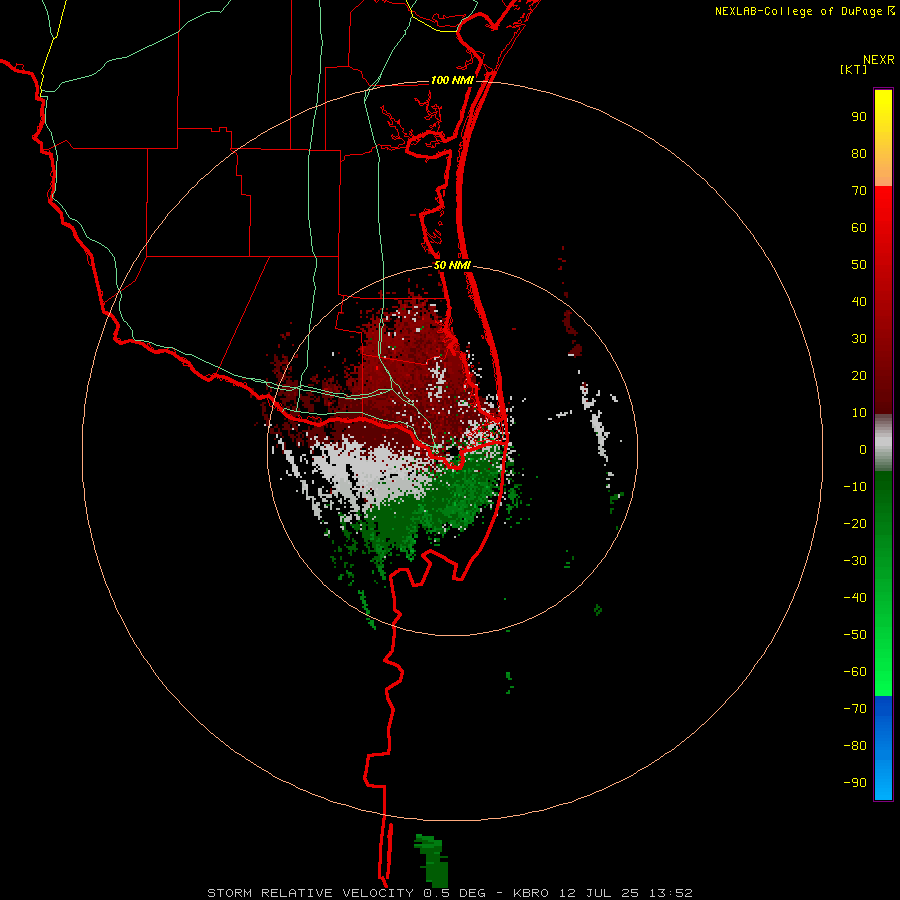The width and height of the screenshot is (900, 900).
Task: Click the -30 value on the velocity legend
Action: [x=855, y=561]
